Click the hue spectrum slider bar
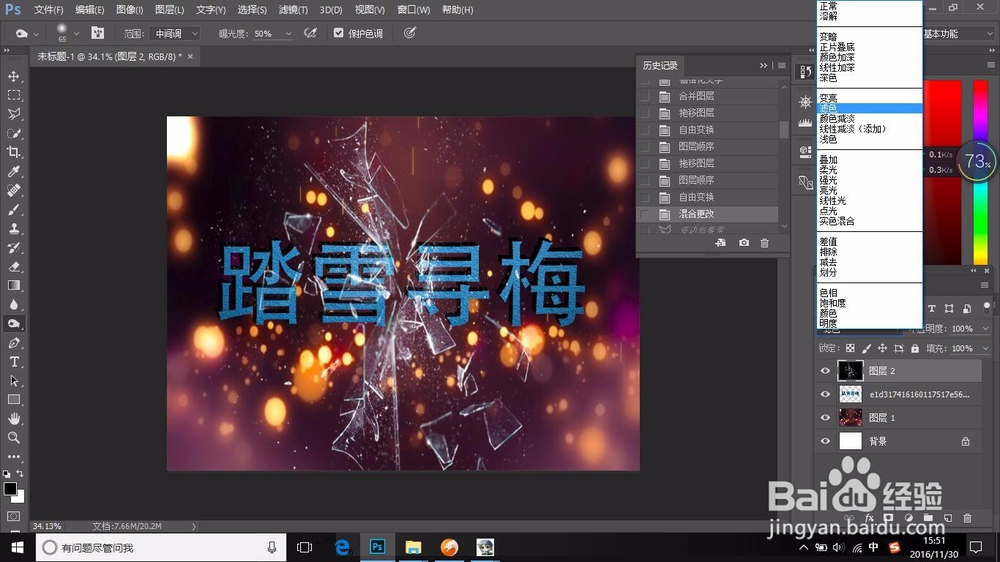This screenshot has height=562, width=1000. tap(980, 172)
